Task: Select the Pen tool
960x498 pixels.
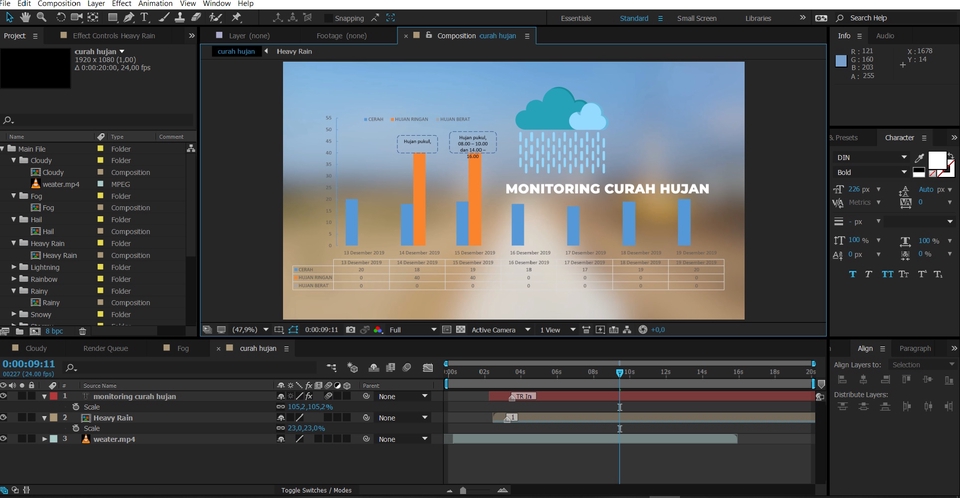Action: [129, 17]
